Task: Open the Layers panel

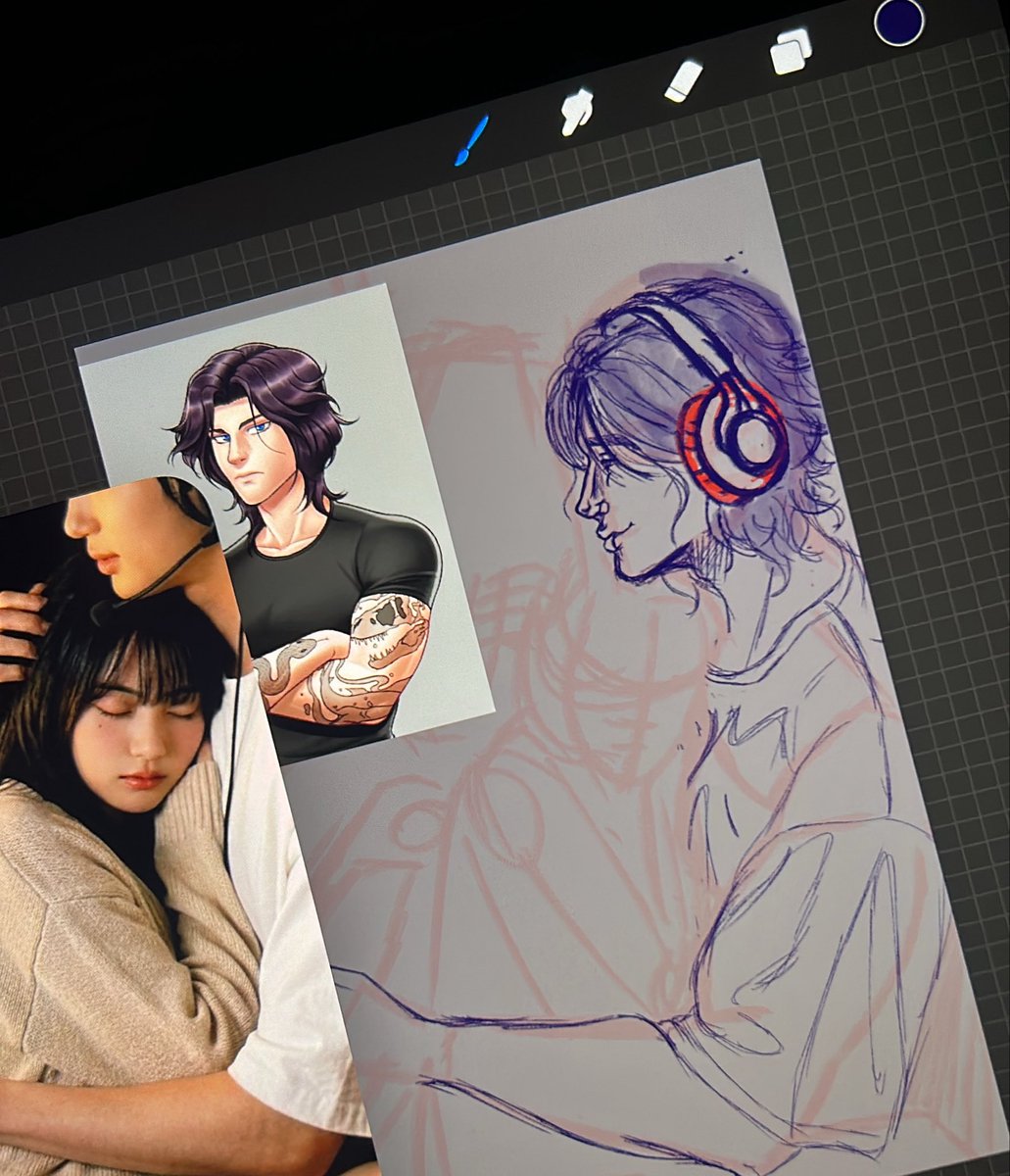Action: pyautogui.click(x=792, y=51)
